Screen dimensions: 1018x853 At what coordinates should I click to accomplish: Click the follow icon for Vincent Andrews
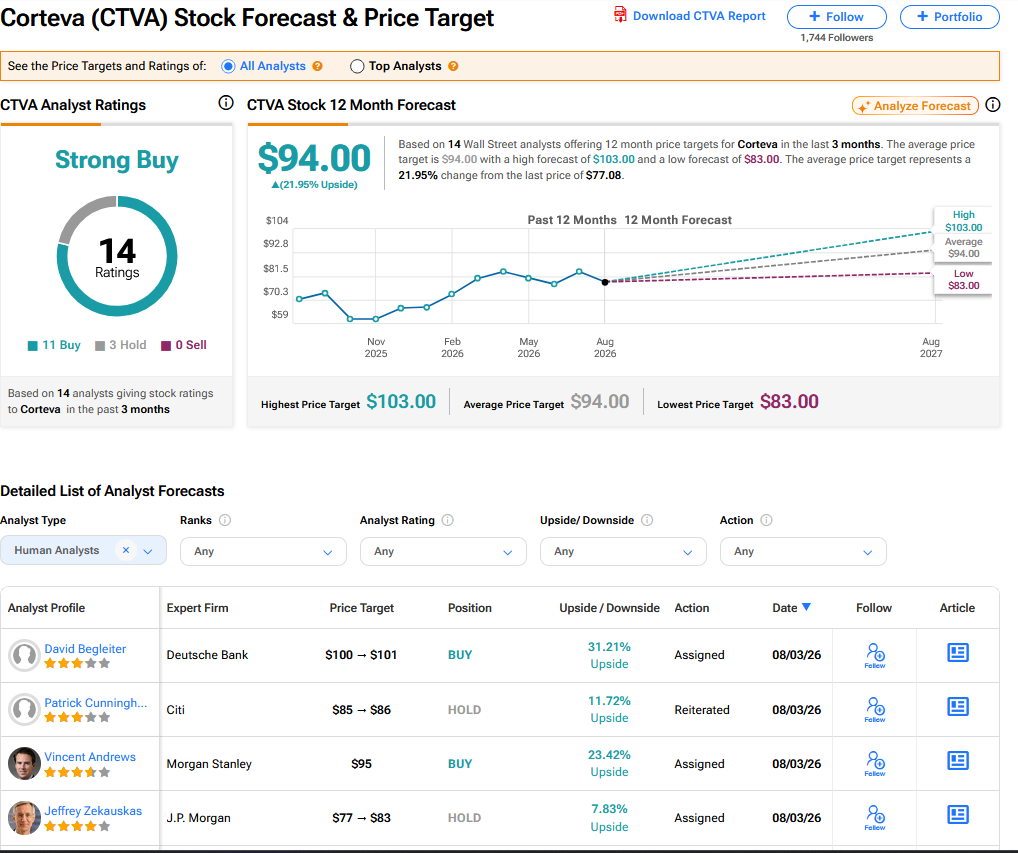coord(875,763)
